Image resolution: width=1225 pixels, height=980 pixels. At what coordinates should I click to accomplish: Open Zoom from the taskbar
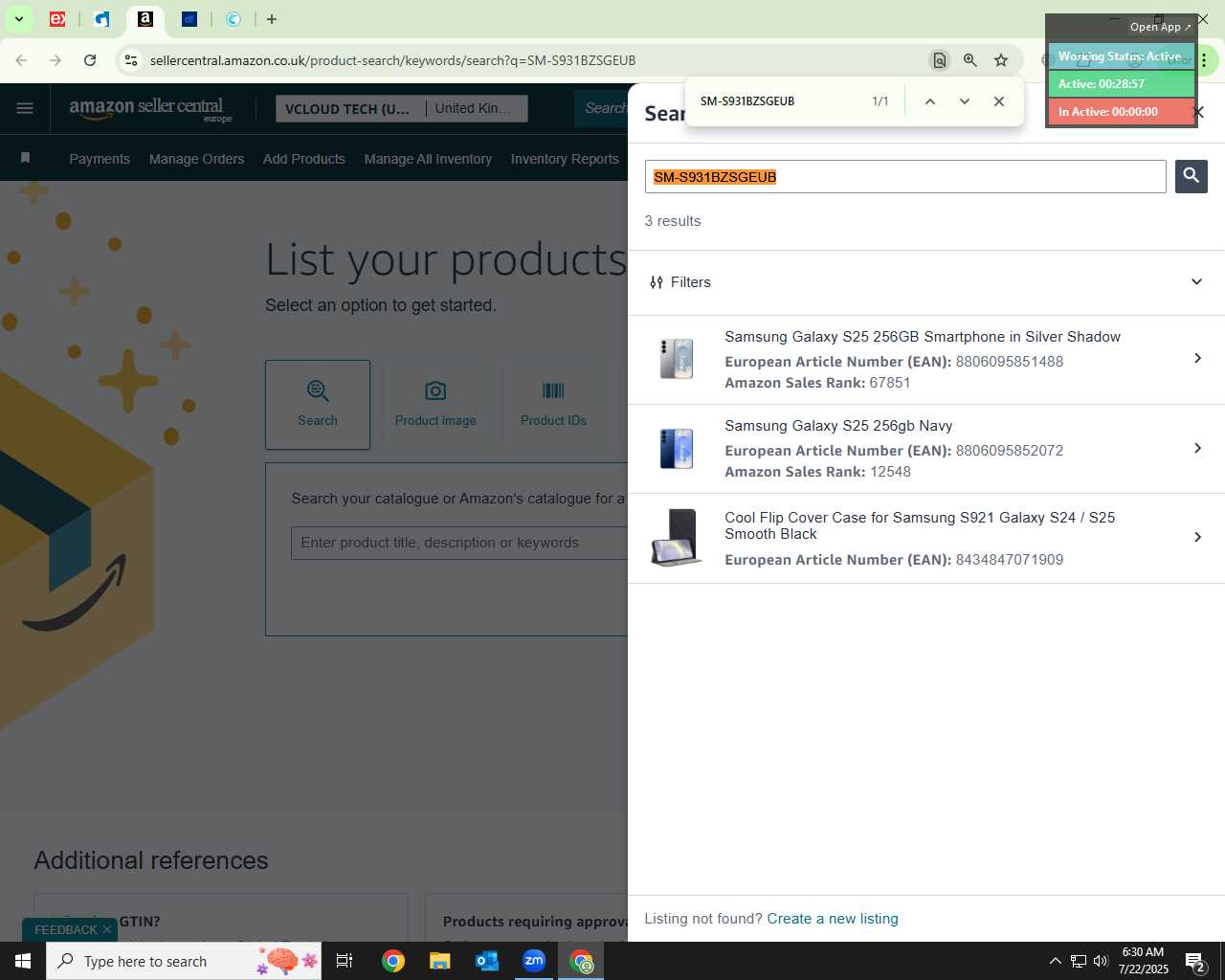coord(534,961)
